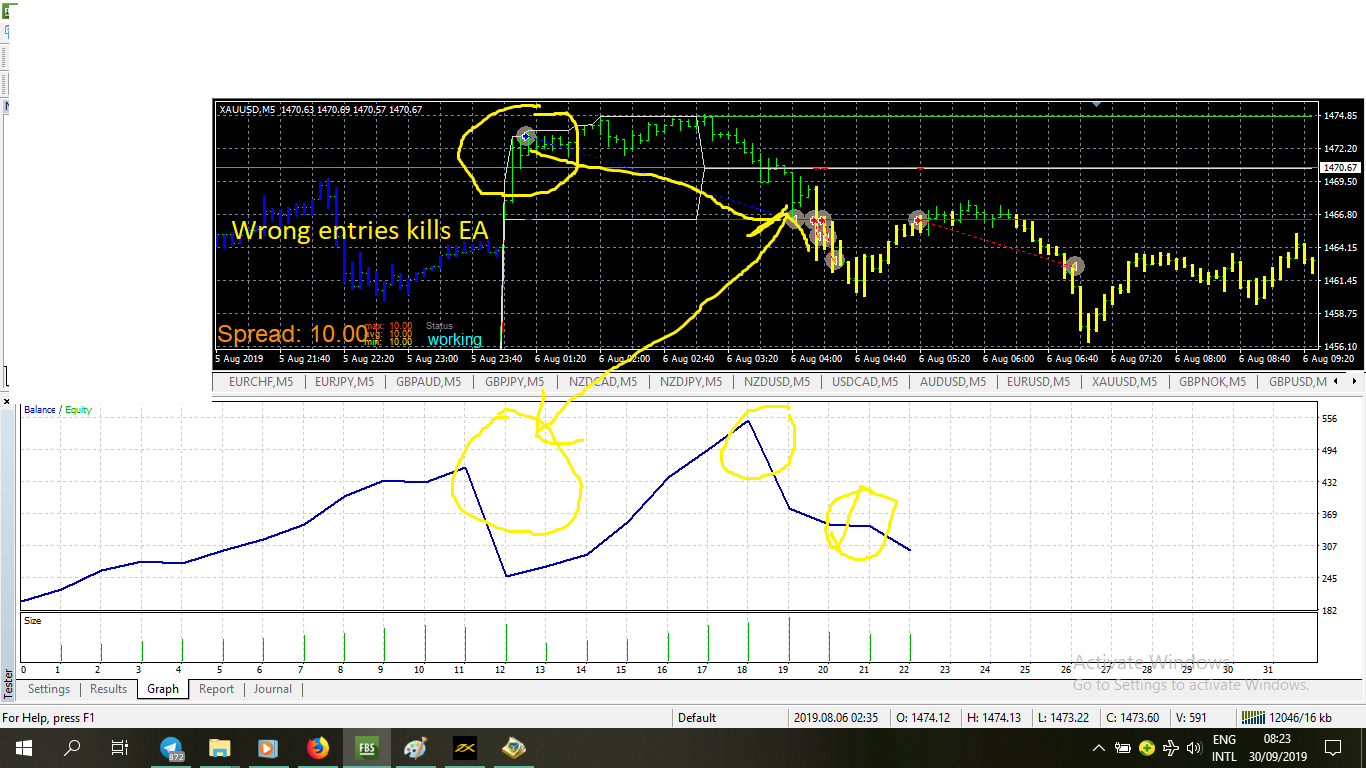This screenshot has width=1366, height=768.
Task: Switch to the GBPJPY,M5 chart tab
Action: pos(513,381)
